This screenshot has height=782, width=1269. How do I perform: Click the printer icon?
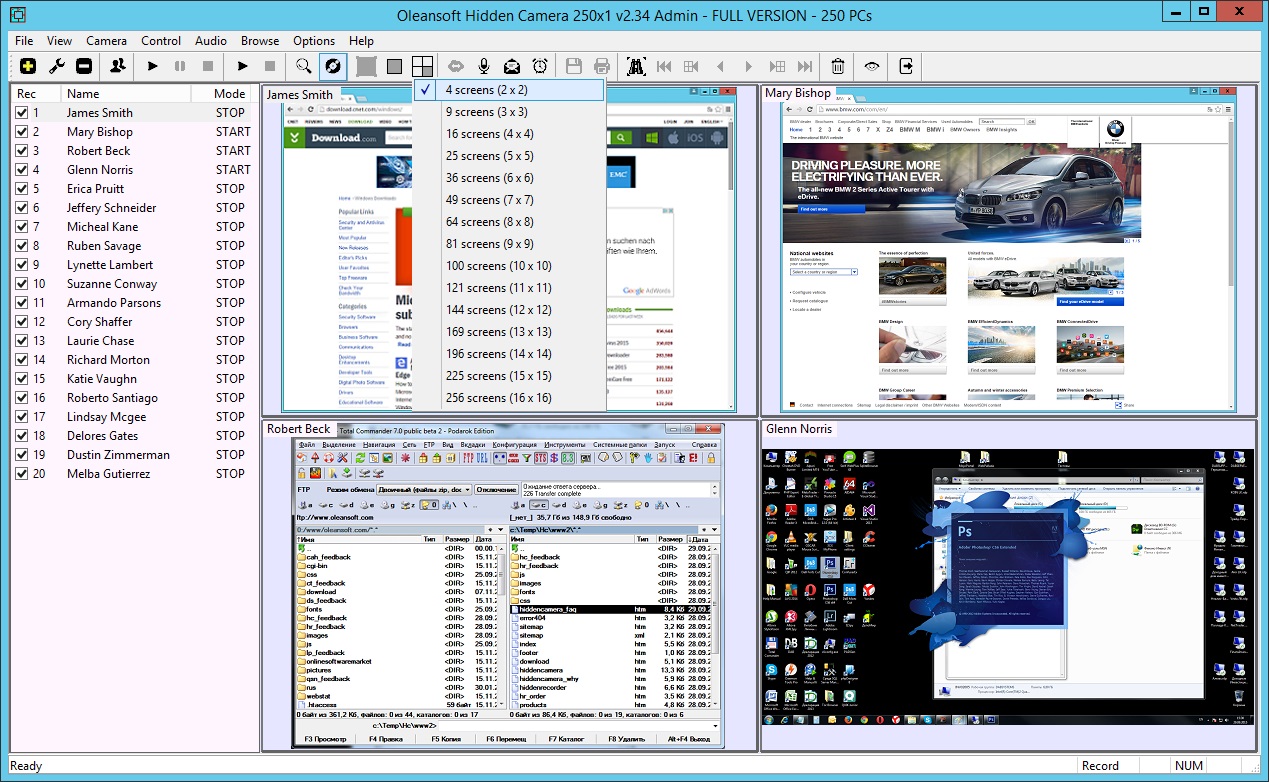coord(602,66)
